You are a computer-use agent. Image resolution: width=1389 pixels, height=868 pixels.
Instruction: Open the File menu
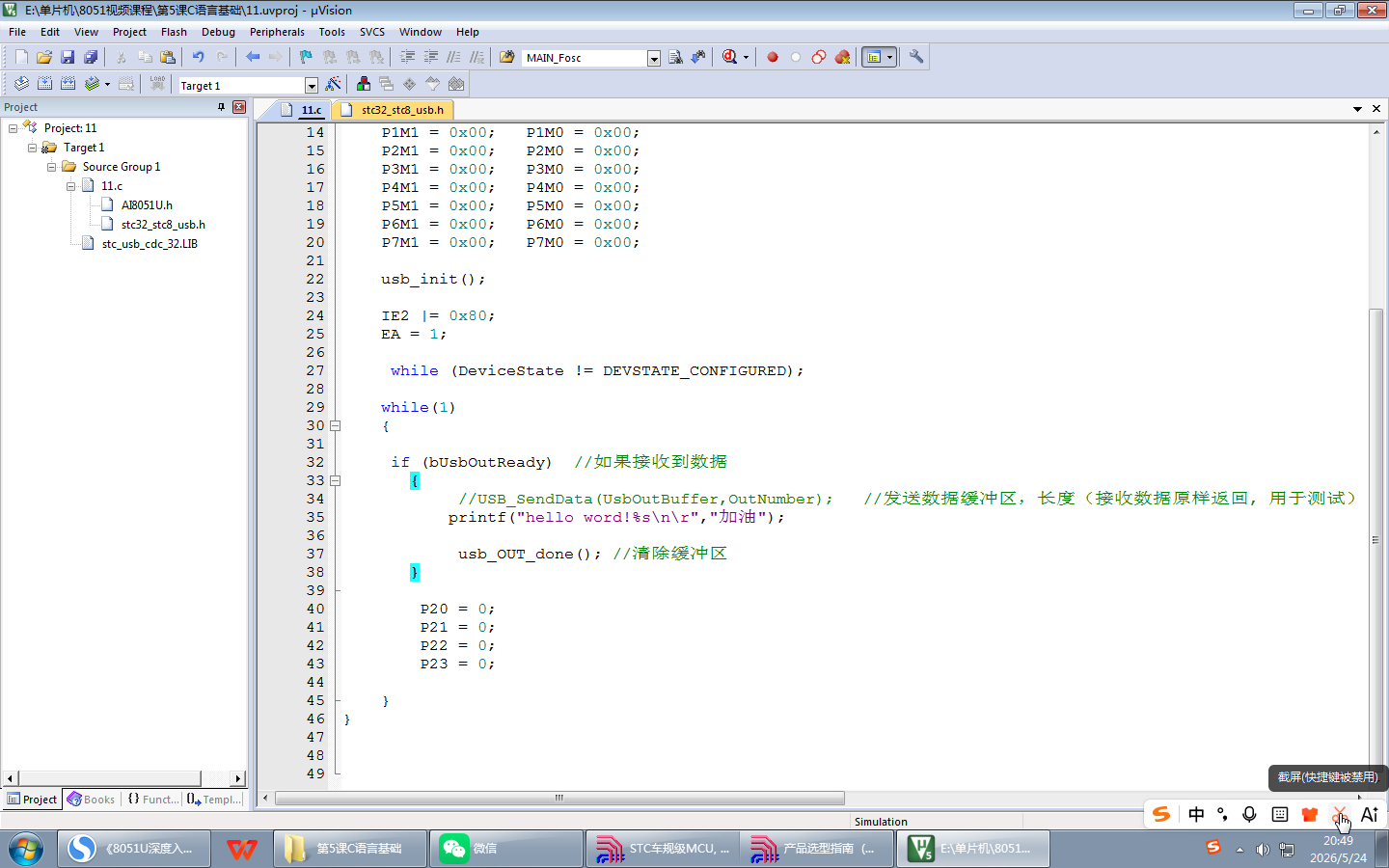tap(17, 32)
